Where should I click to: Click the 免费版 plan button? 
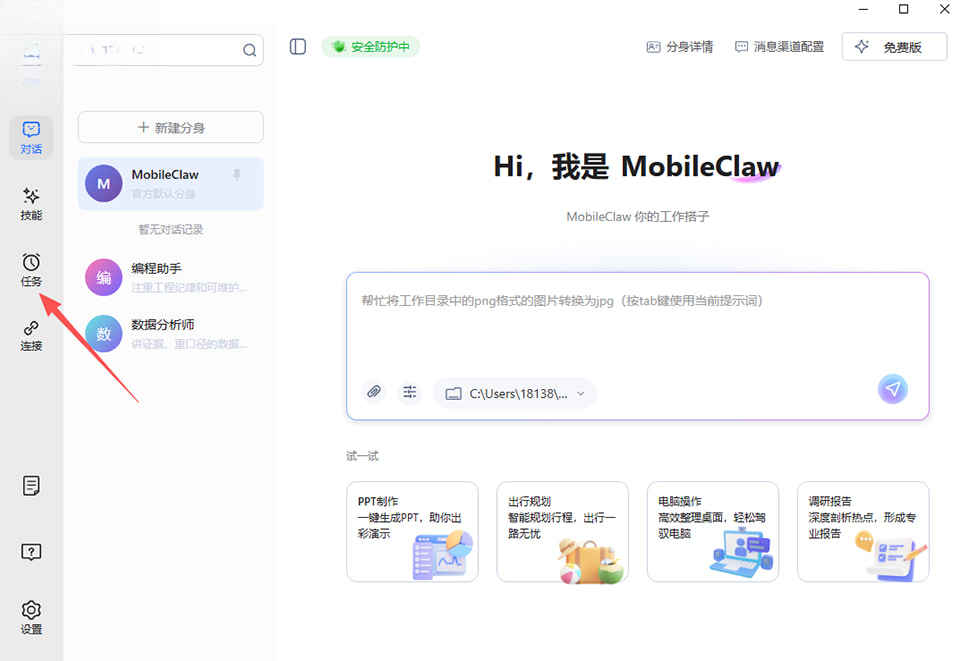coord(894,47)
